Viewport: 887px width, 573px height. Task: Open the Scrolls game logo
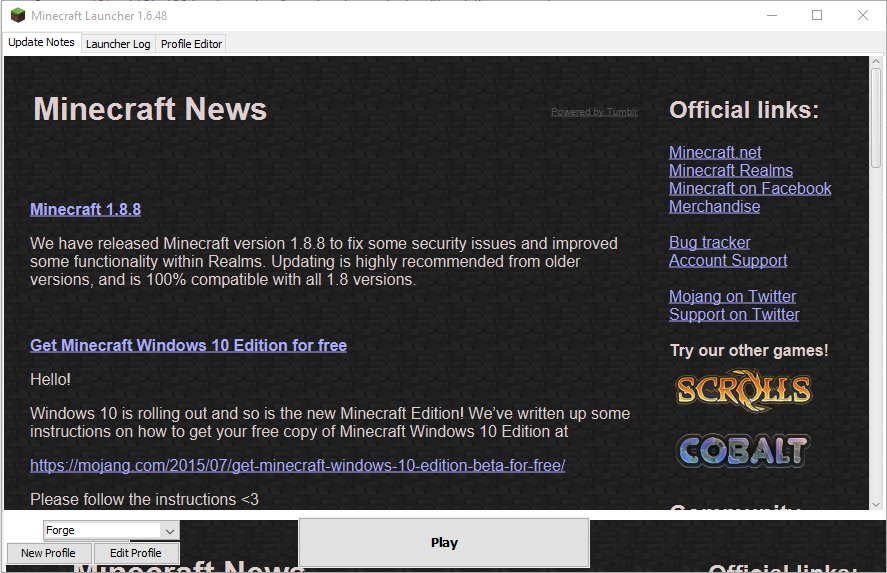coord(744,390)
